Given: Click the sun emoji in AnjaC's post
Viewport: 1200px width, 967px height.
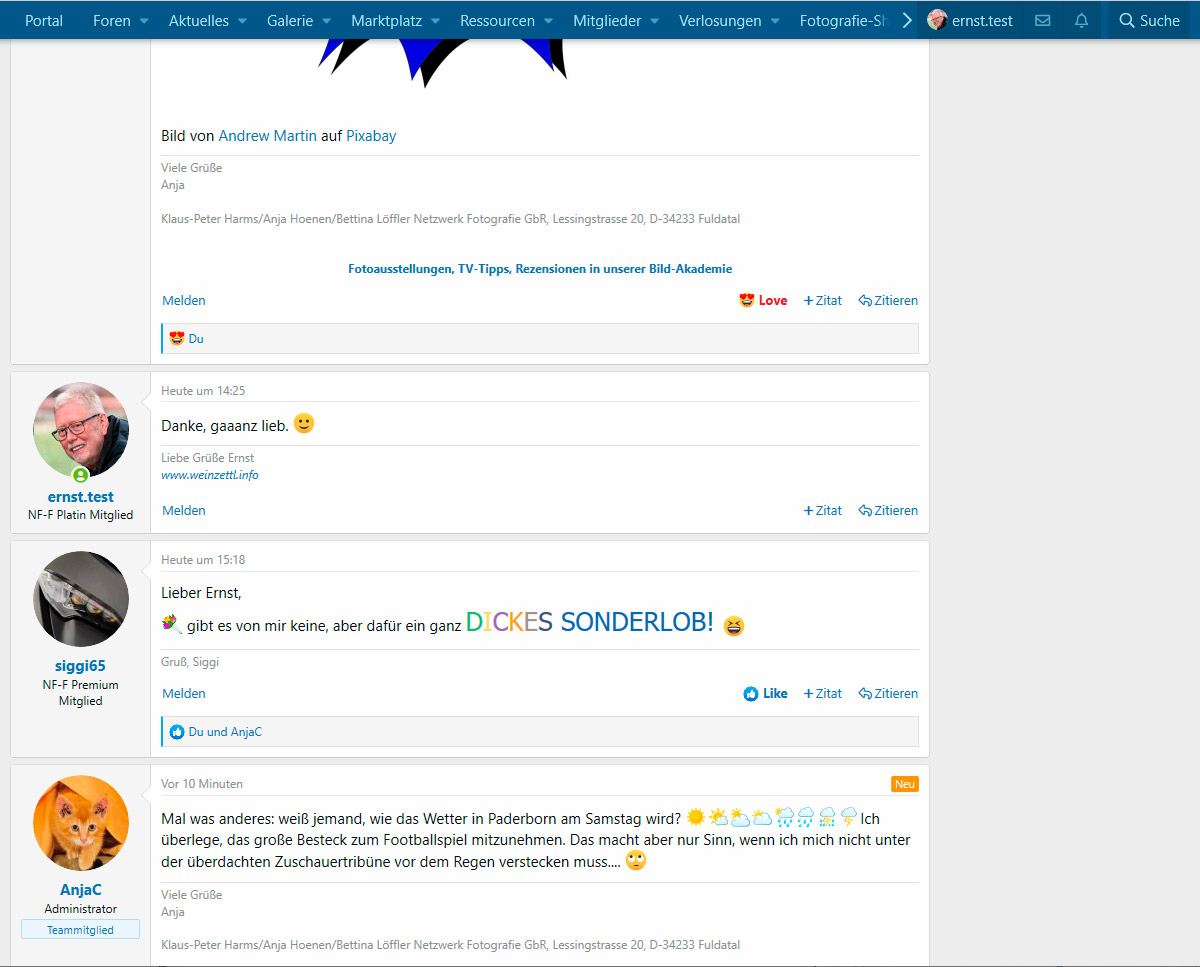Looking at the screenshot, I should tap(696, 817).
